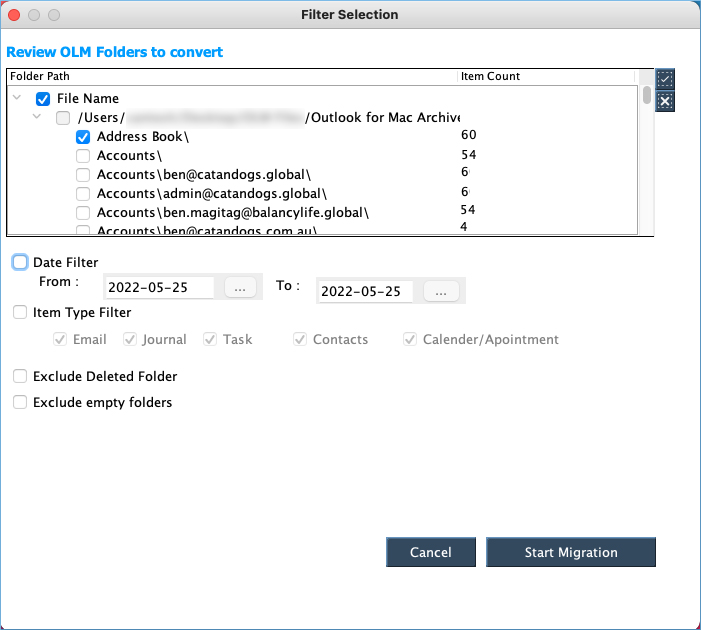Enable the Date Filter checkbox
This screenshot has height=630, width=701.
click(21, 262)
